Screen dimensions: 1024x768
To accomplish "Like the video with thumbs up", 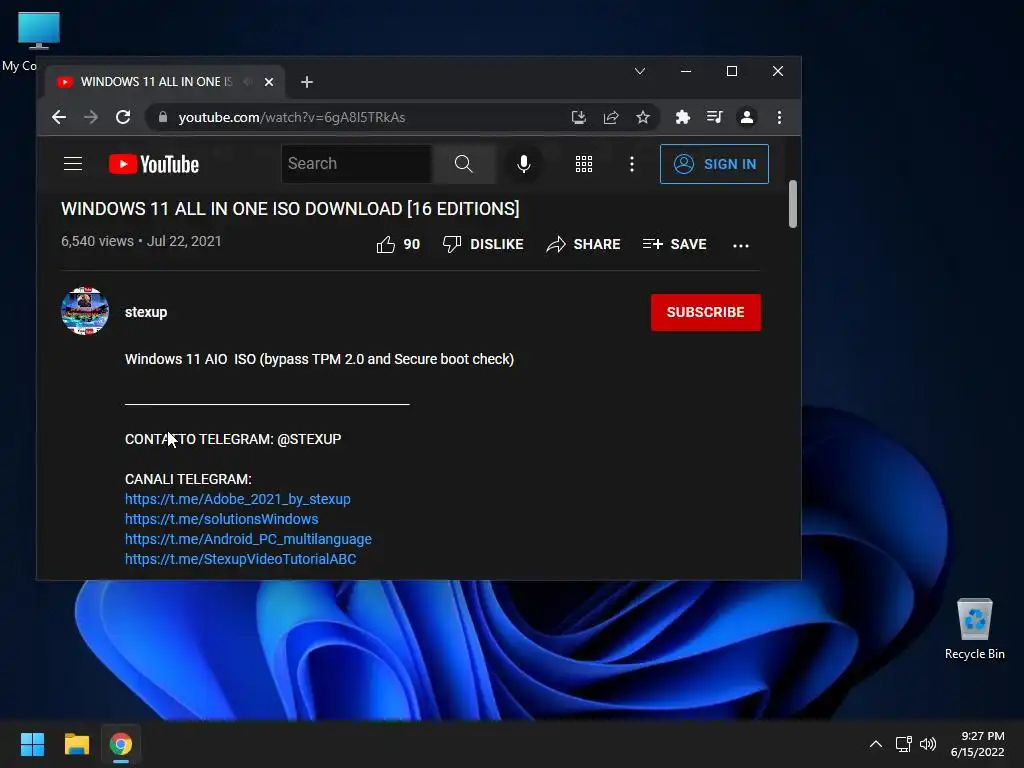I will point(398,244).
